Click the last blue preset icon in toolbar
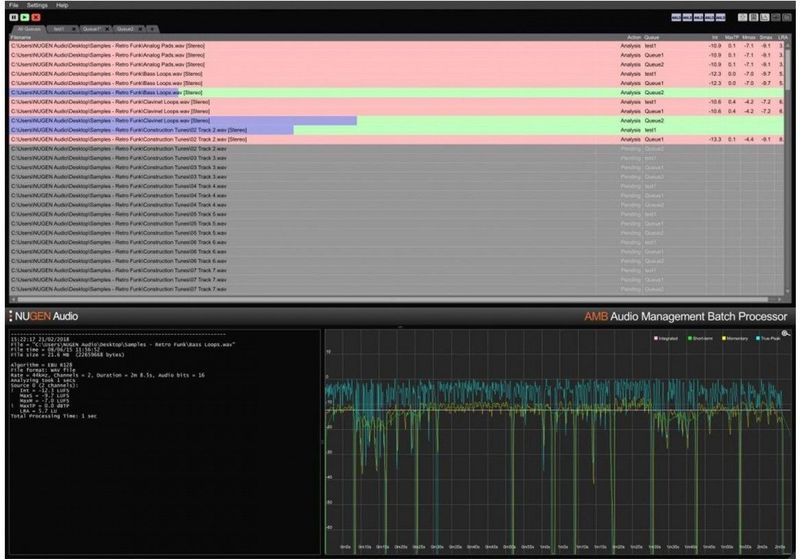This screenshot has width=800, height=559. pyautogui.click(x=720, y=17)
